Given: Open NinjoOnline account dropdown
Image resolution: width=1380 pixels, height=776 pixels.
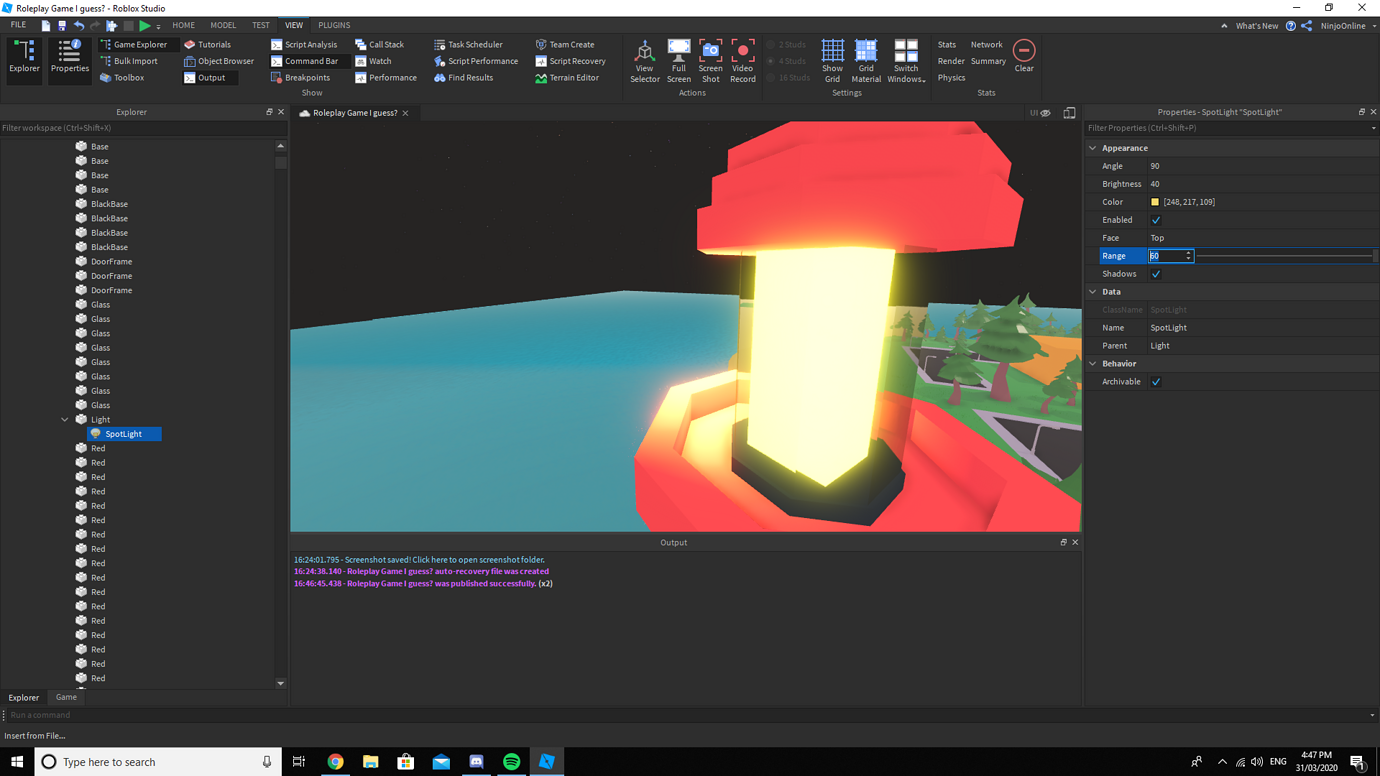Looking at the screenshot, I should (1347, 25).
